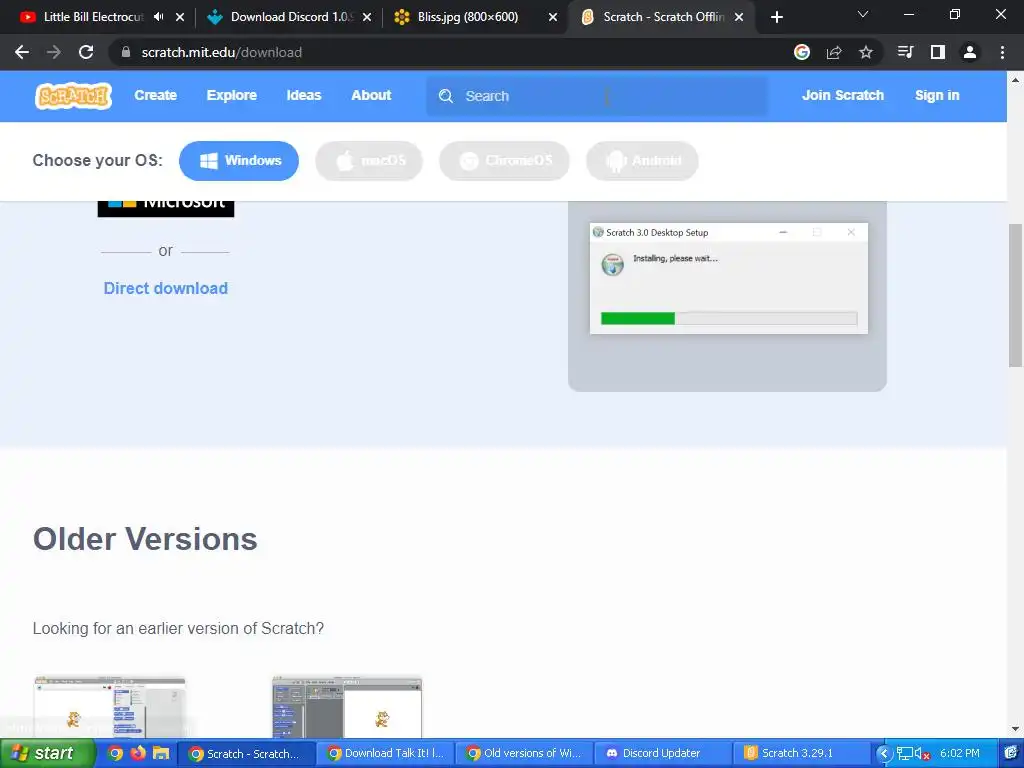Screen dimensions: 1024x768
Task: Click the network icon in system tray
Action: pyautogui.click(x=904, y=754)
